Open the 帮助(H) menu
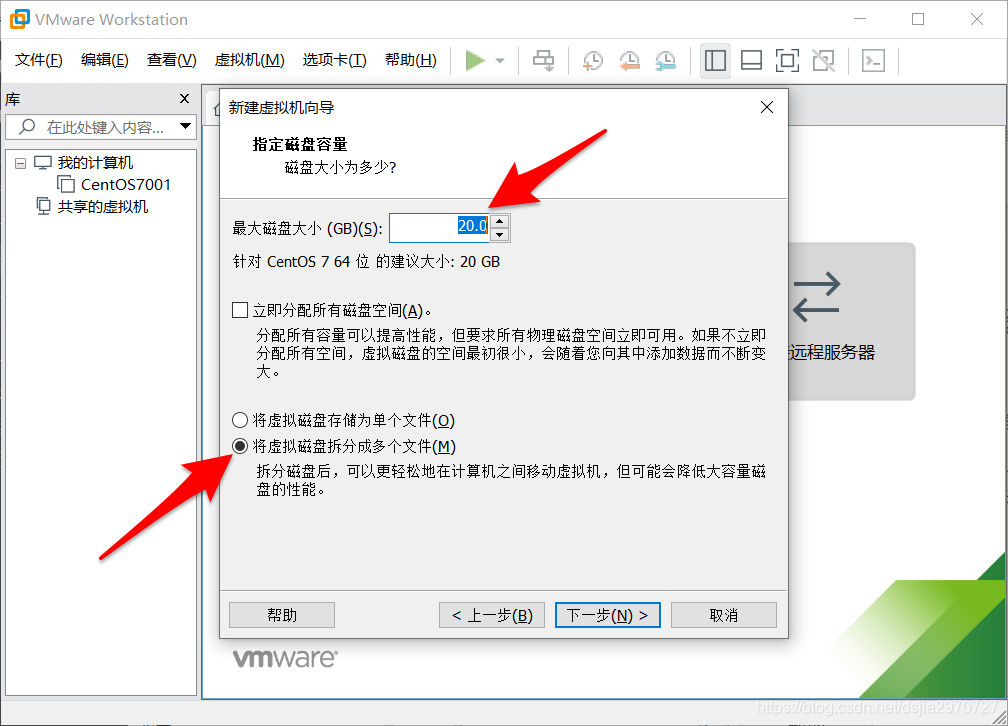The width and height of the screenshot is (1008, 726). 411,60
